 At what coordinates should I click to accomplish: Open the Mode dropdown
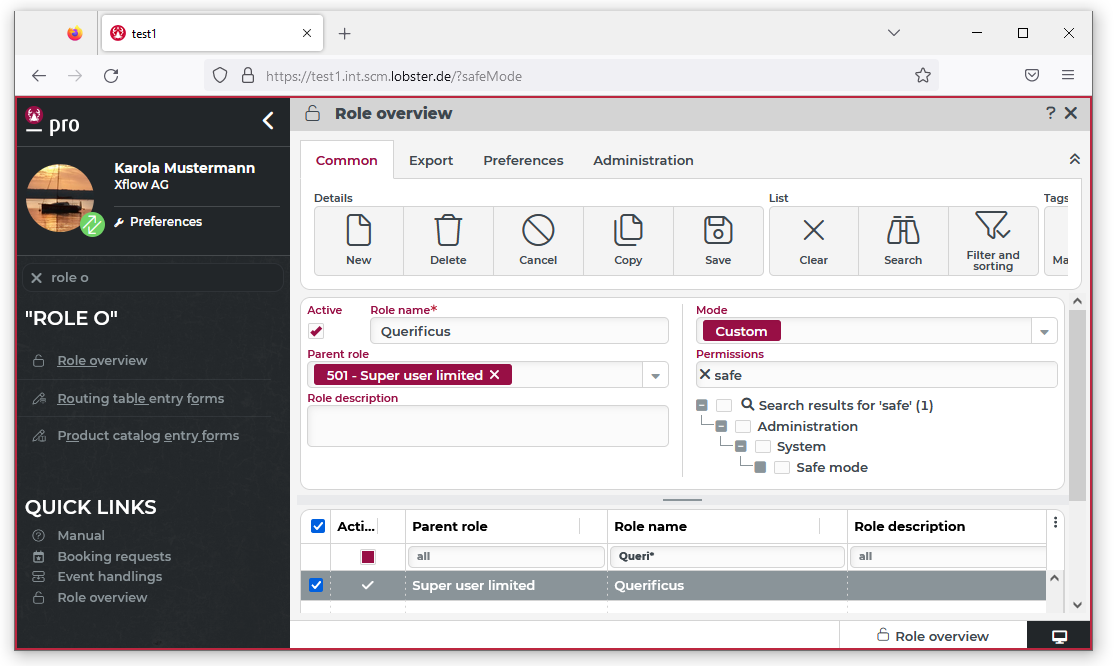coord(1044,331)
